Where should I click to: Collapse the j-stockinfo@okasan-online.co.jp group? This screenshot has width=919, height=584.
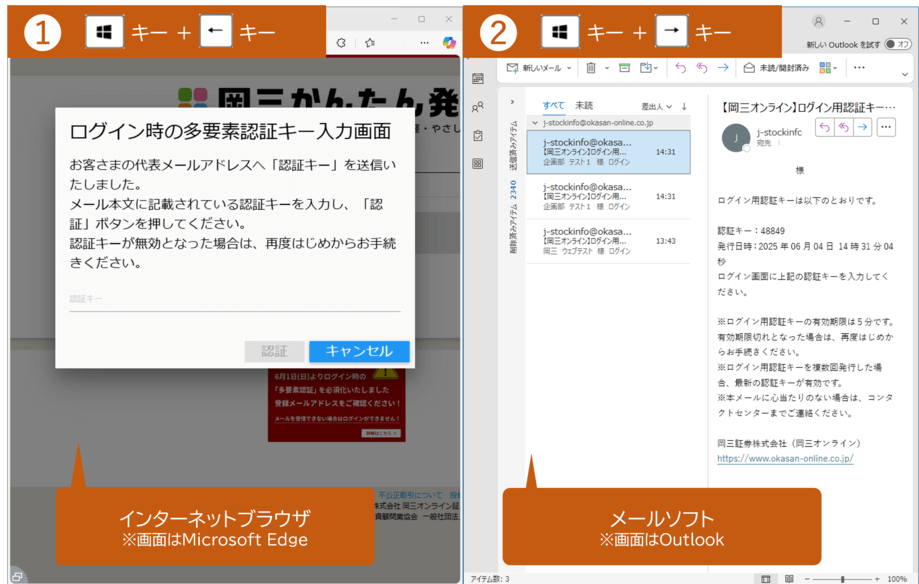pyautogui.click(x=535, y=123)
